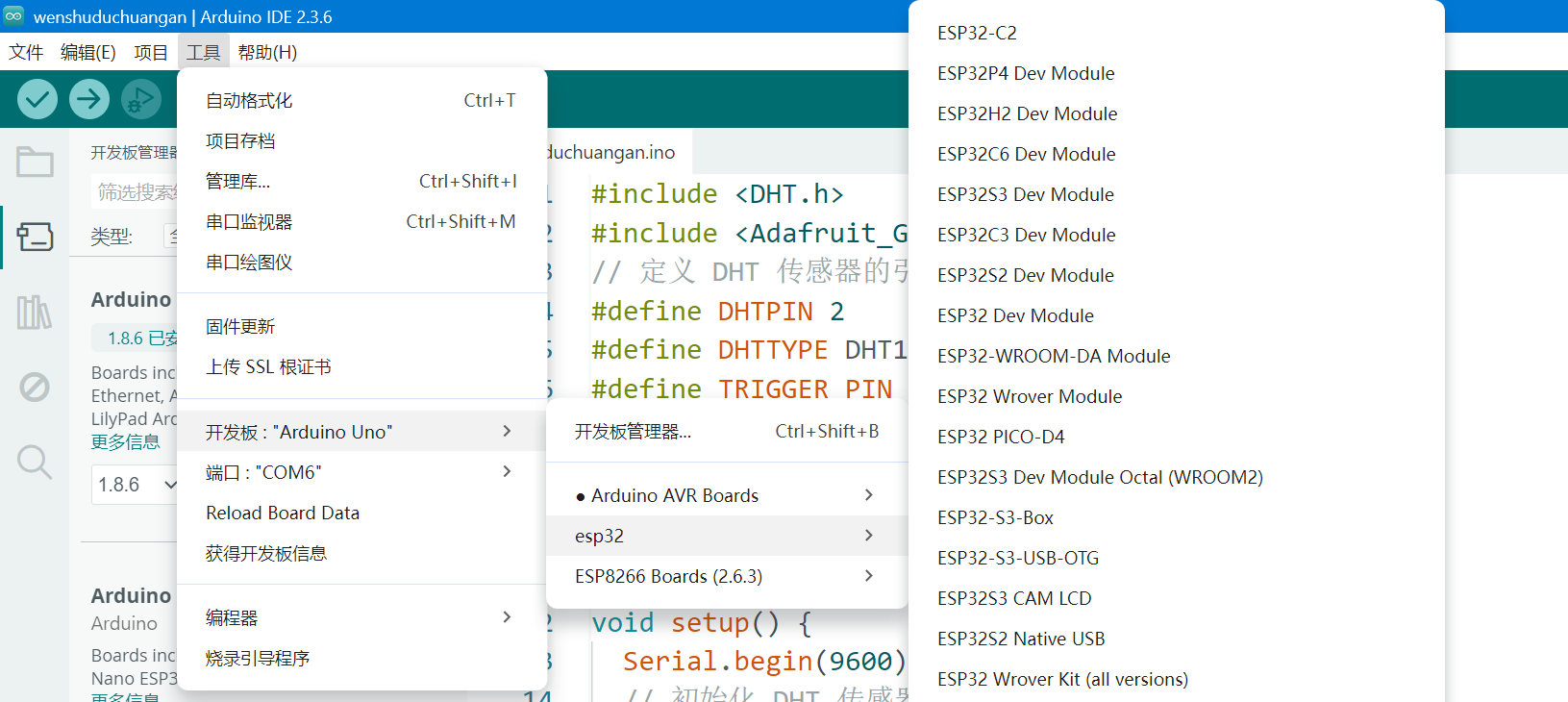Open the Debug sidebar icon
1568x702 pixels.
35,388
